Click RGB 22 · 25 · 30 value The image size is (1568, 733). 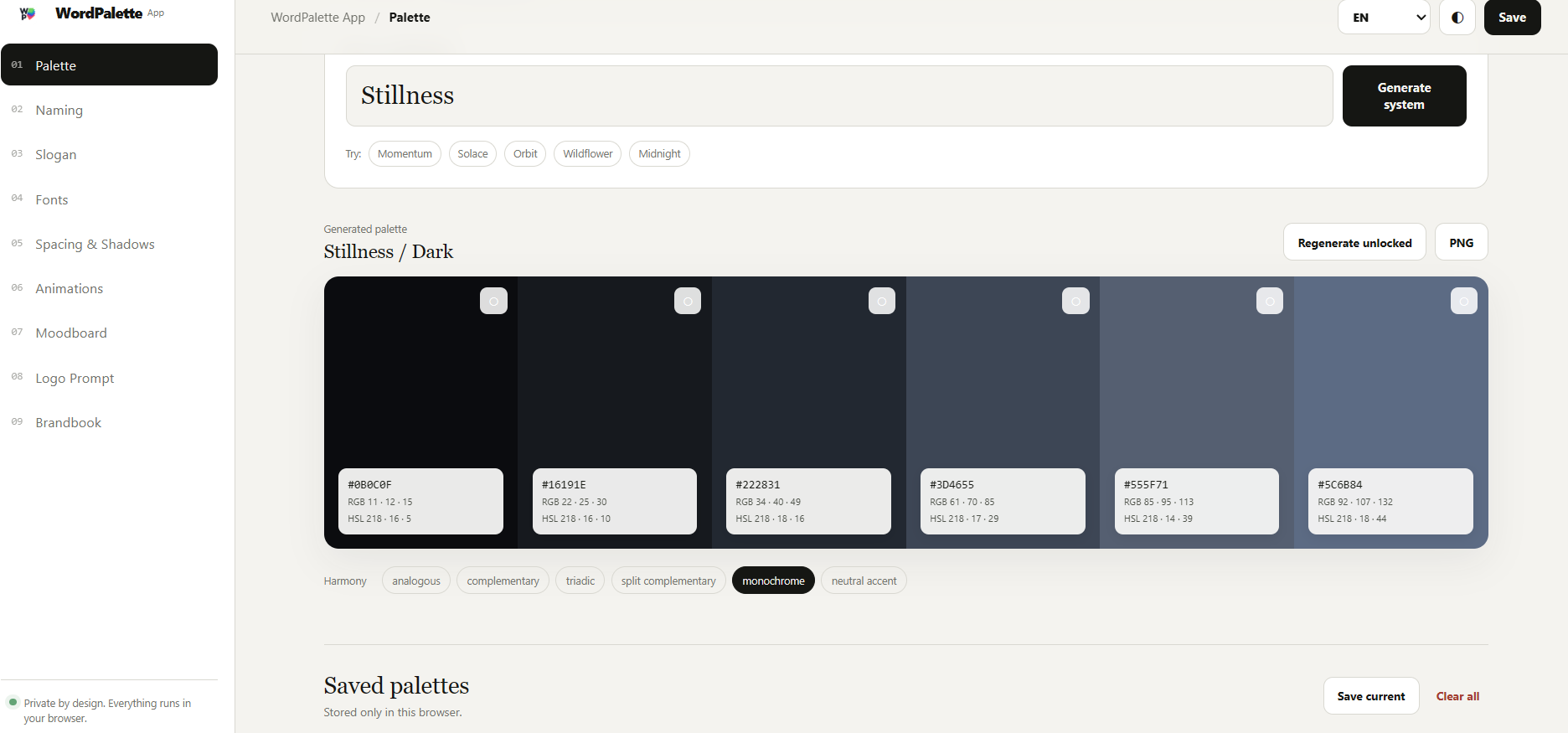(574, 502)
